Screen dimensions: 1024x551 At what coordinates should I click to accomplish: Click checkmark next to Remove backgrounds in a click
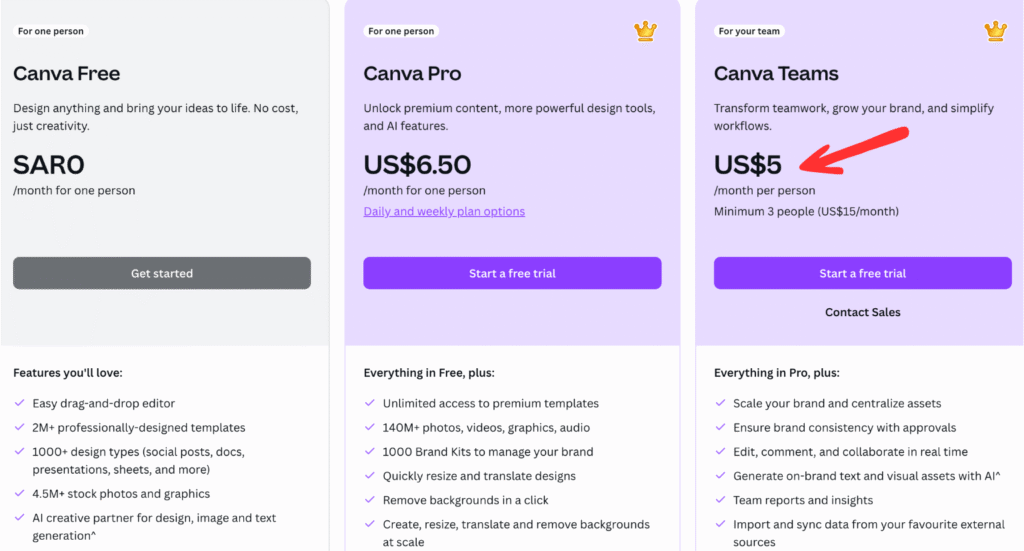point(370,500)
